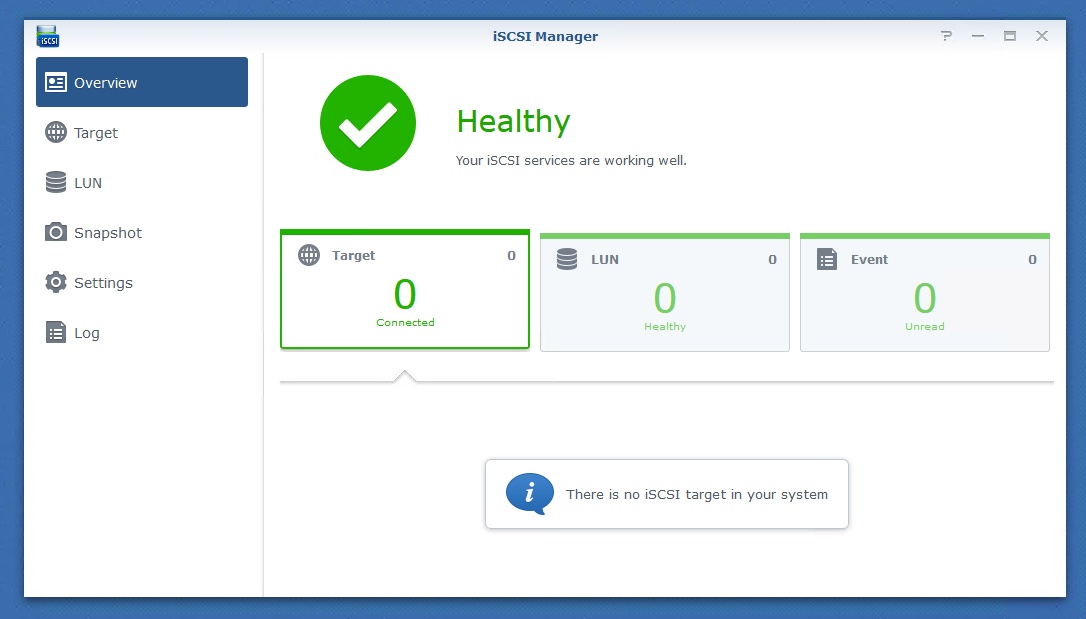Click the Healthy status heading
The image size is (1086, 619).
(x=513, y=122)
